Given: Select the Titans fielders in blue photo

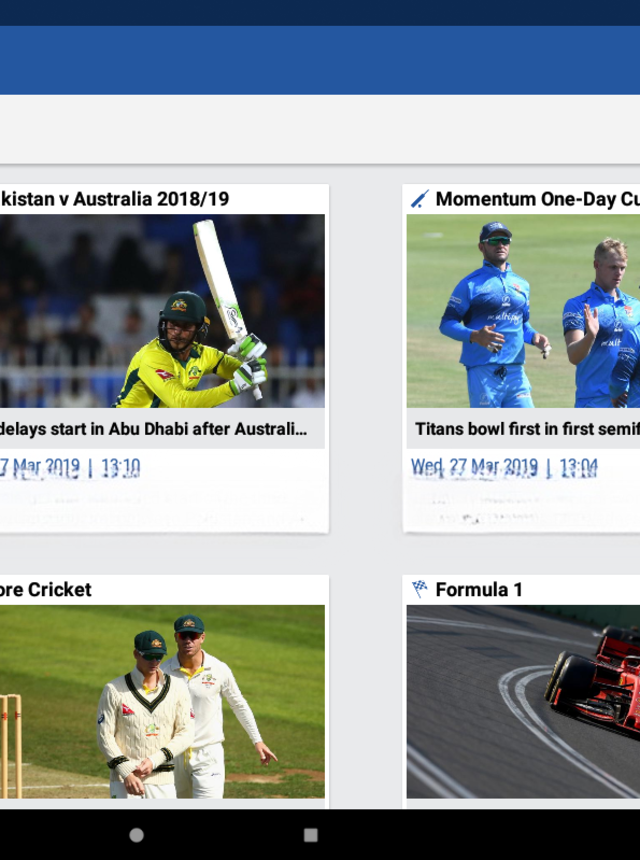Looking at the screenshot, I should coord(523,310).
